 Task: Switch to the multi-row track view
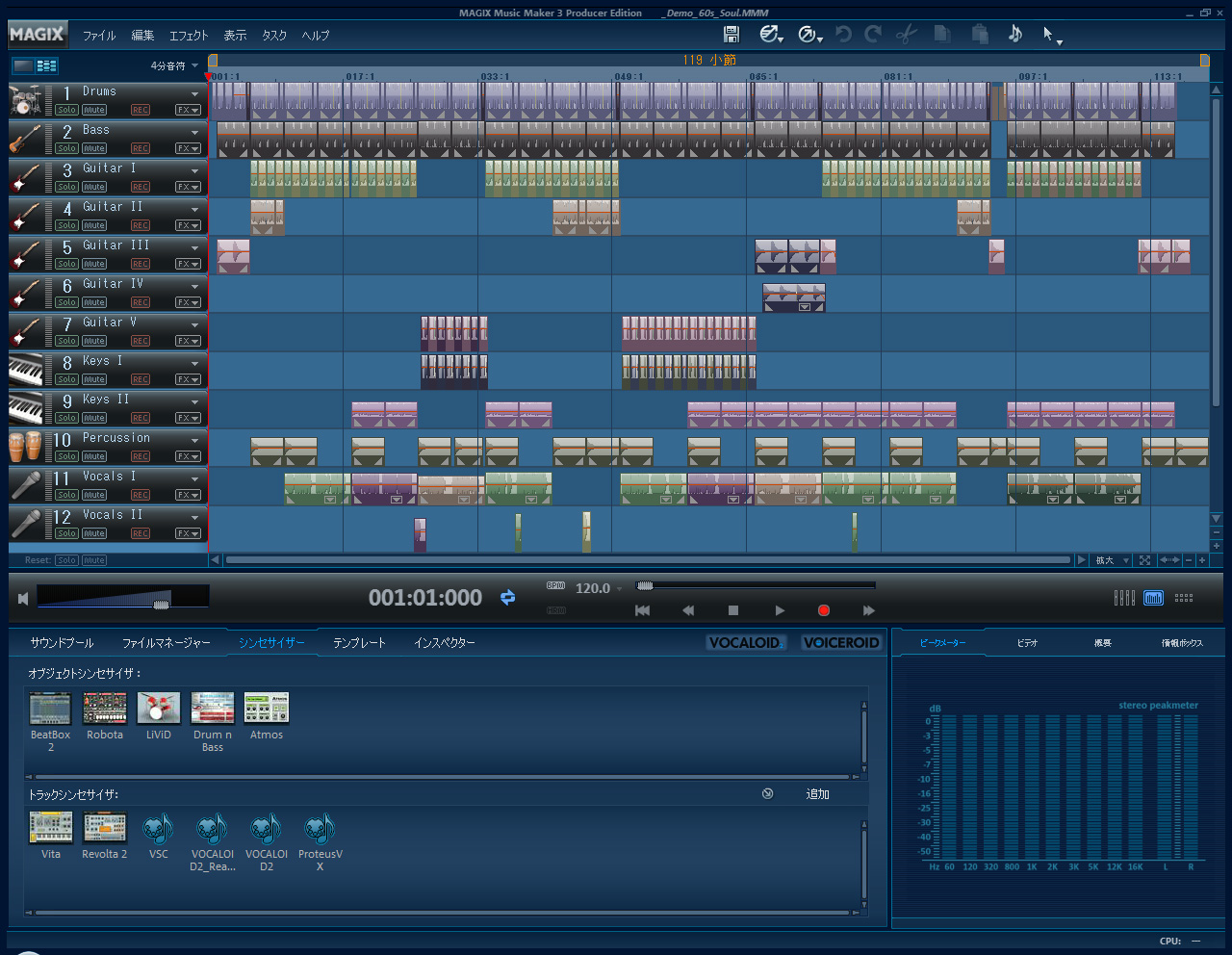[47, 65]
